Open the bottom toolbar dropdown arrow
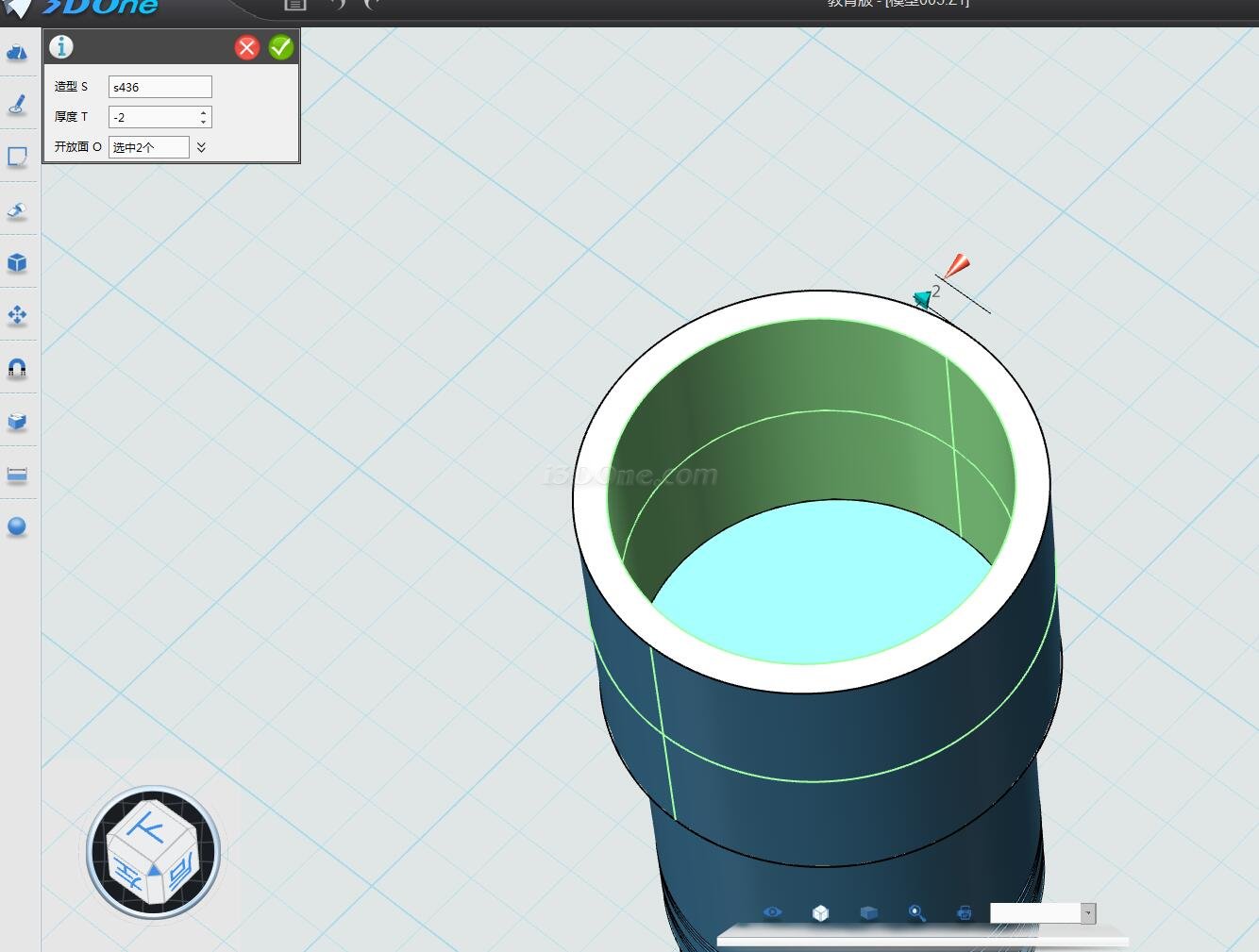The height and width of the screenshot is (952, 1259). pos(1088,913)
